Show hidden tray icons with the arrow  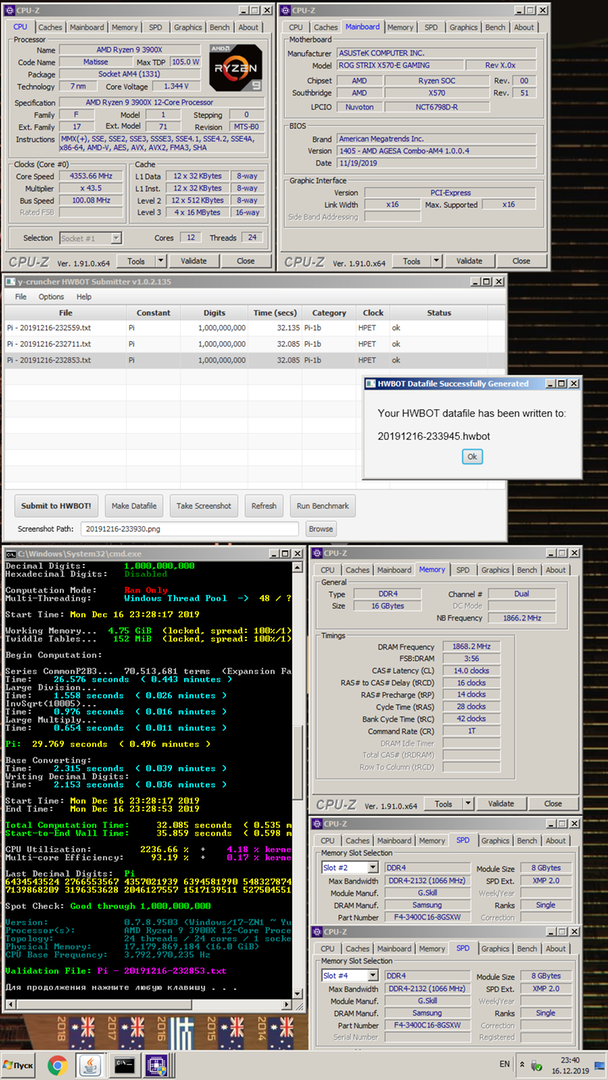pyautogui.click(x=521, y=1064)
